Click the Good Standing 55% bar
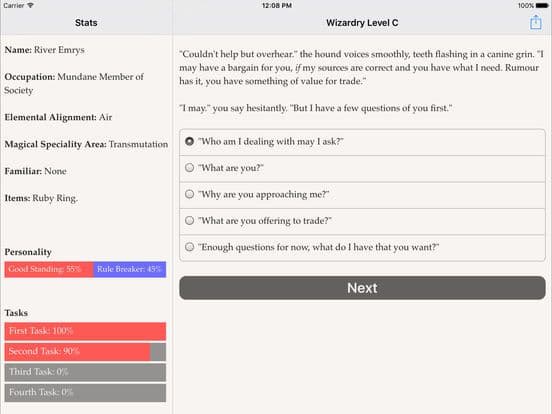This screenshot has height=414, width=552. [49, 269]
